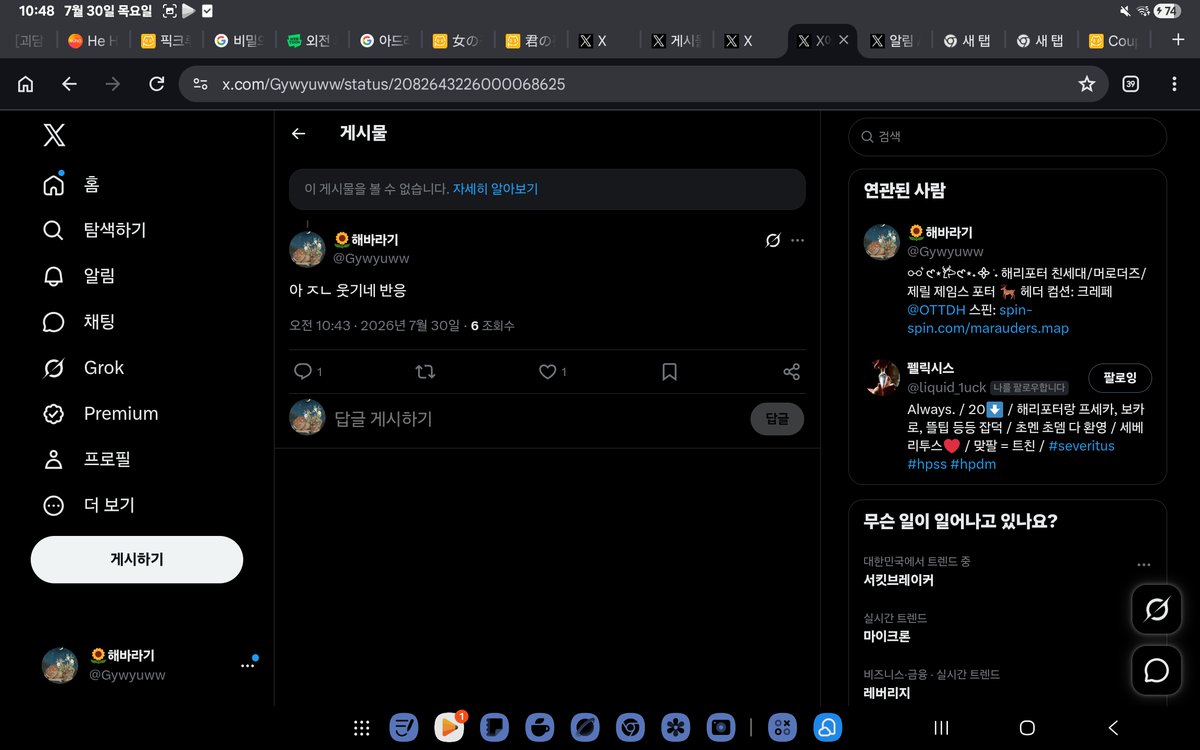
Task: Switch to the 게시 tab
Action: click(x=678, y=41)
